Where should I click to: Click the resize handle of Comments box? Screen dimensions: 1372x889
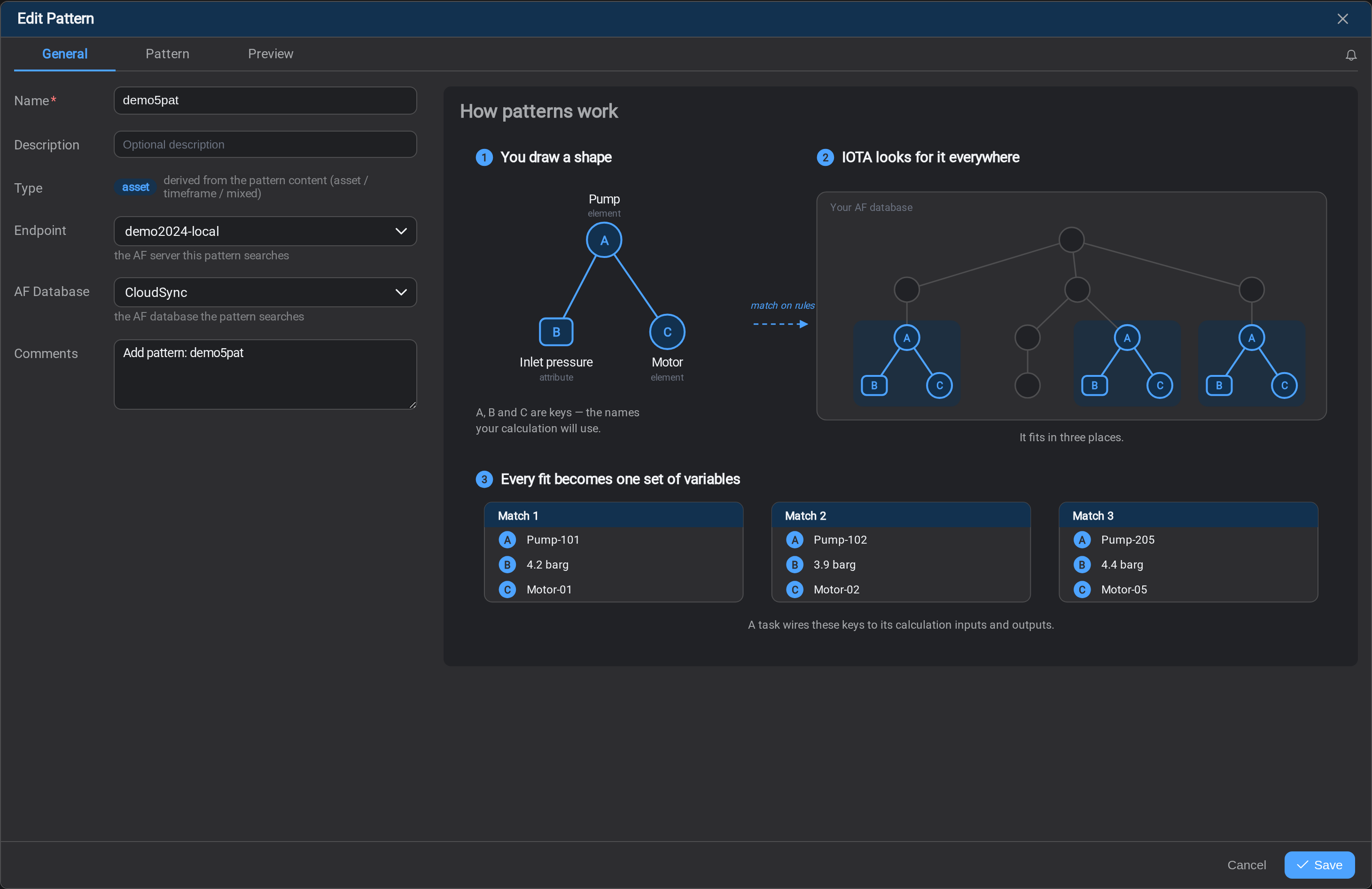[412, 405]
